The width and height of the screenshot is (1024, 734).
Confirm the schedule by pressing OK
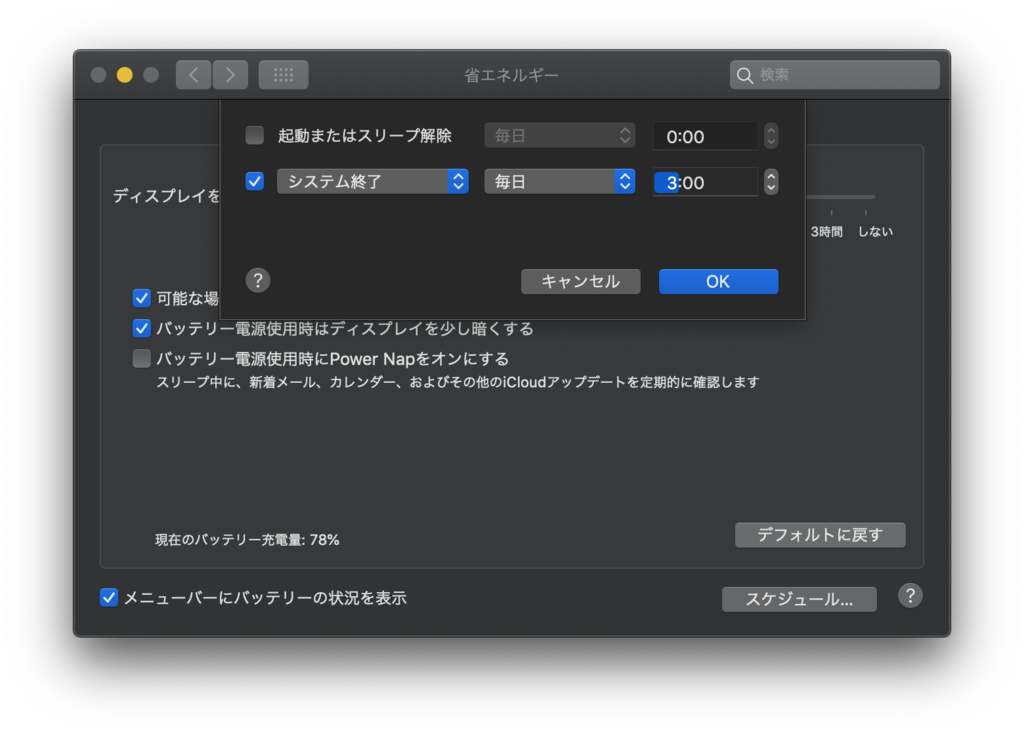[x=718, y=281]
